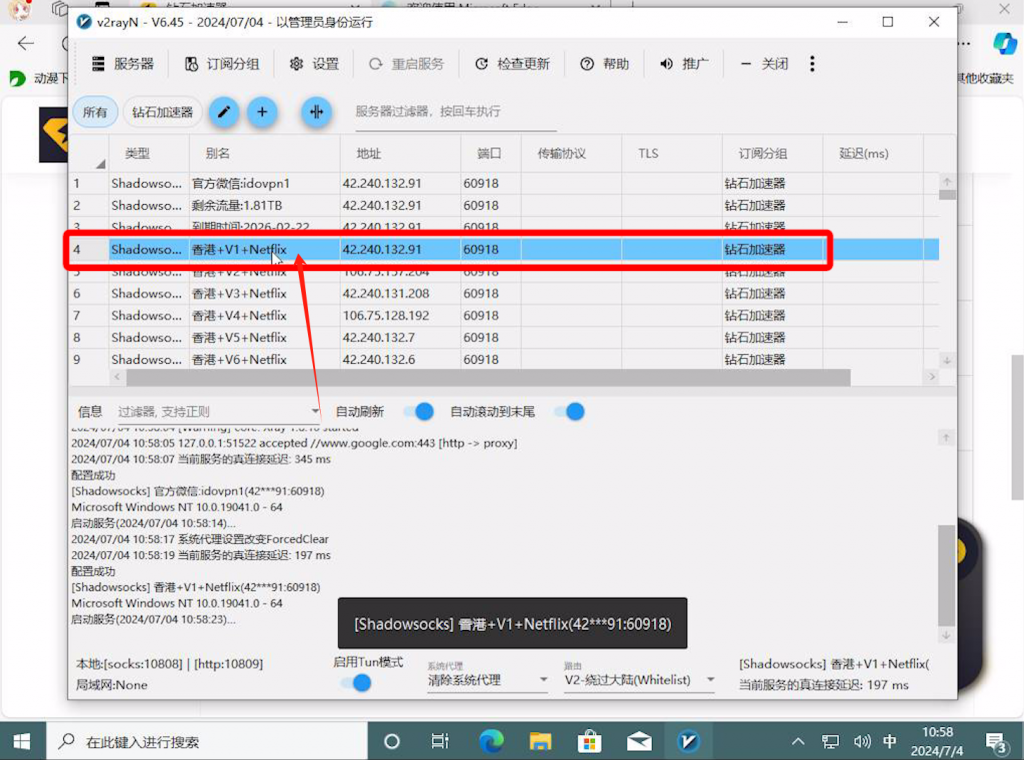Show hidden tray icons chevron
1024x760 pixels.
click(x=798, y=741)
